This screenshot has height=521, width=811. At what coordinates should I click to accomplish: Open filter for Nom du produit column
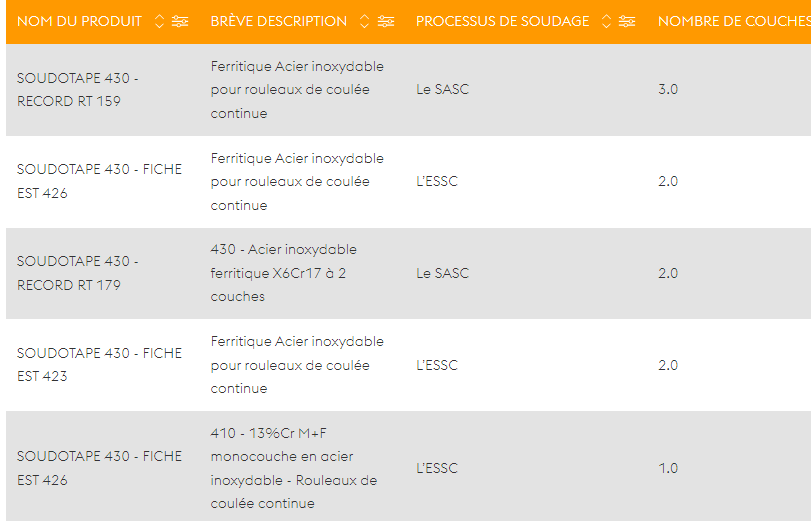(x=180, y=21)
